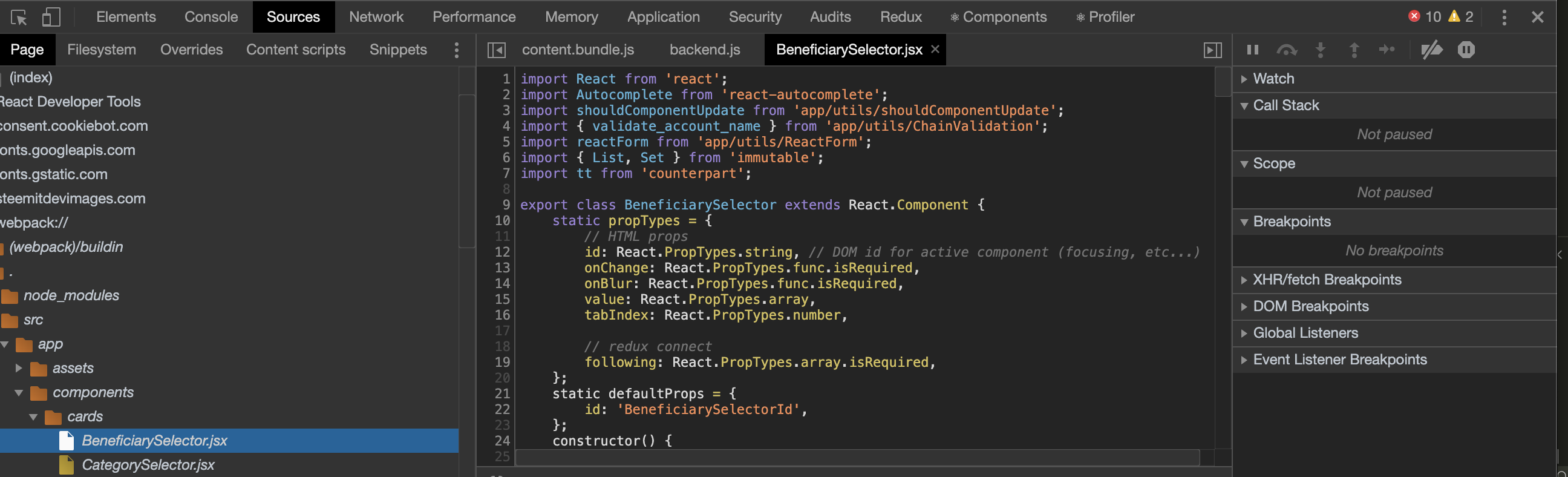1568x477 pixels.
Task: Toggle the device toolbar icon
Action: pyautogui.click(x=51, y=17)
